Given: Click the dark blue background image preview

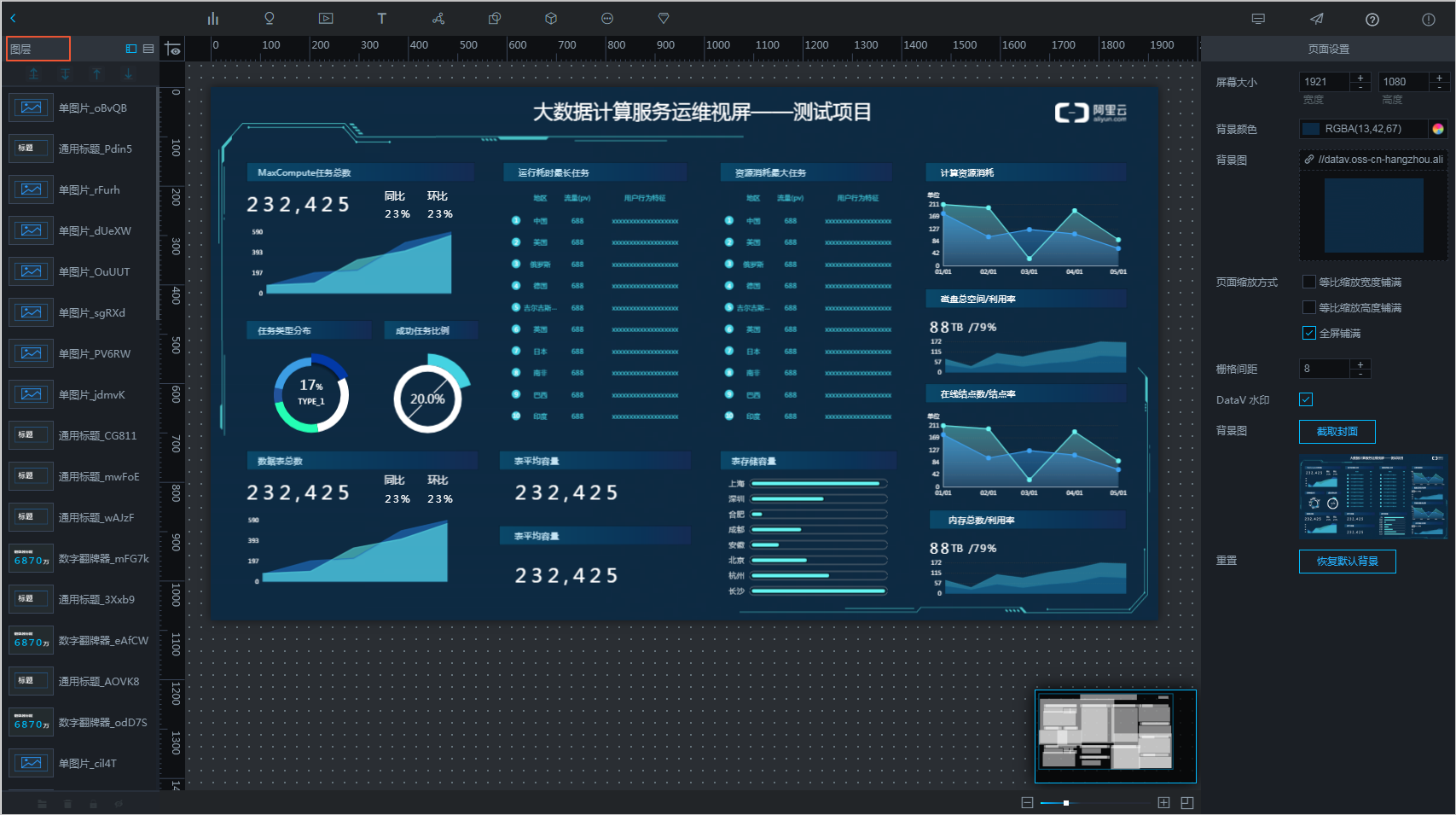Looking at the screenshot, I should [x=1373, y=216].
